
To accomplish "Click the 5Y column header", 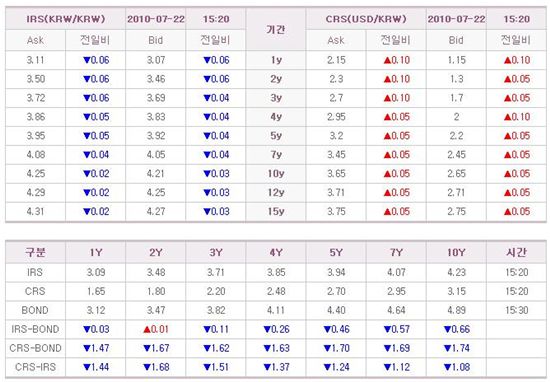I will (336, 252).
